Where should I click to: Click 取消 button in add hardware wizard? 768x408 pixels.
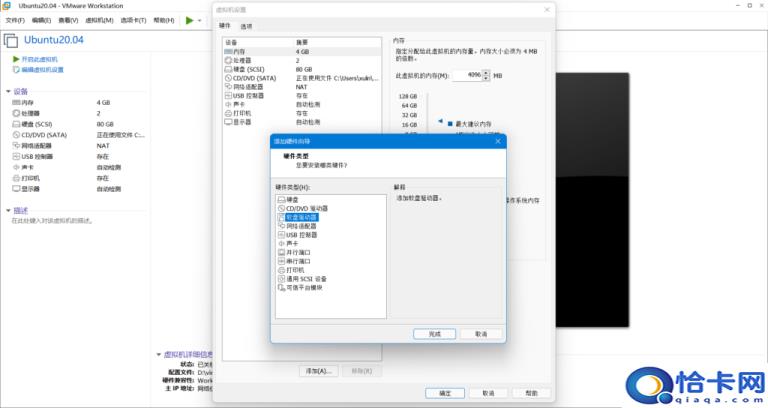click(x=481, y=334)
